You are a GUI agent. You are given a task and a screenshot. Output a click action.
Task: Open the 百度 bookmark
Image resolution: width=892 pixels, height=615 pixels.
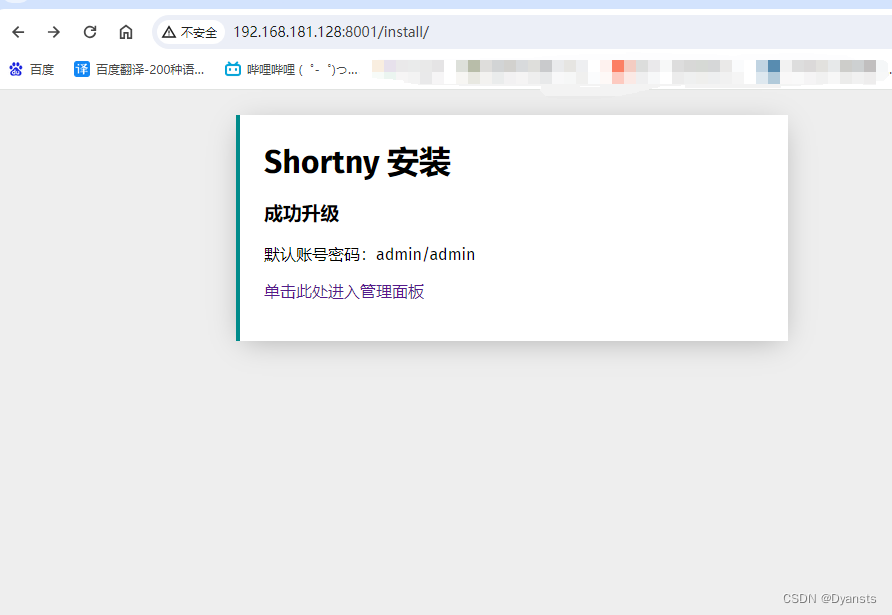(x=32, y=69)
